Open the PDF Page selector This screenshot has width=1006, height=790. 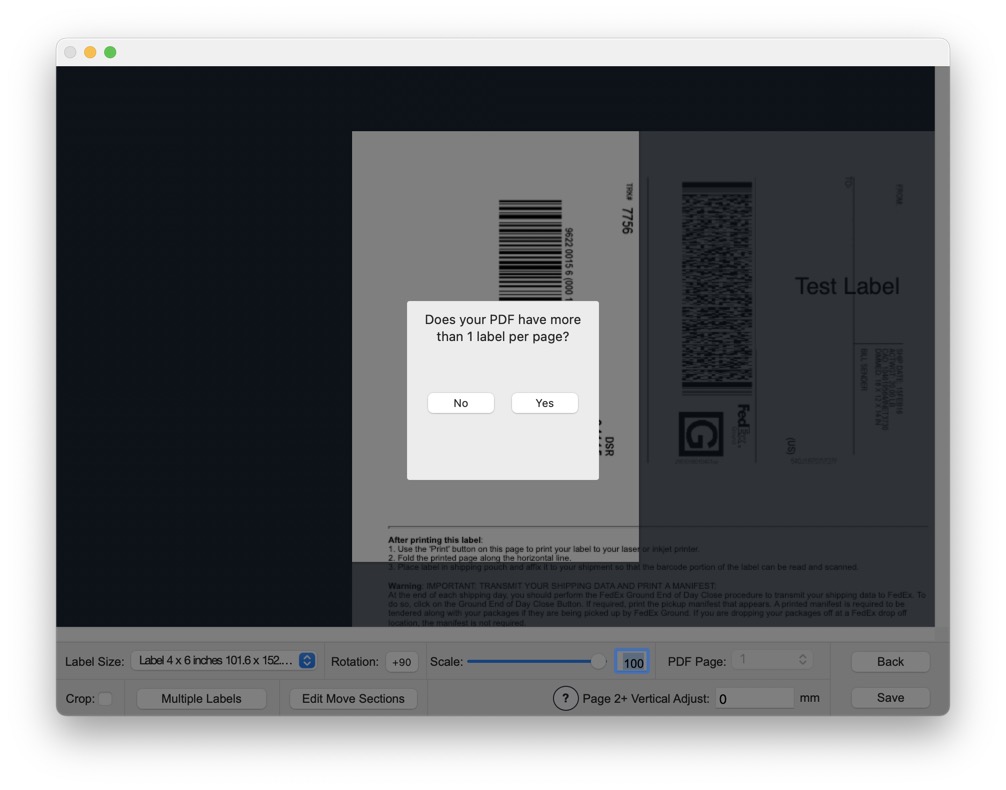coord(770,660)
